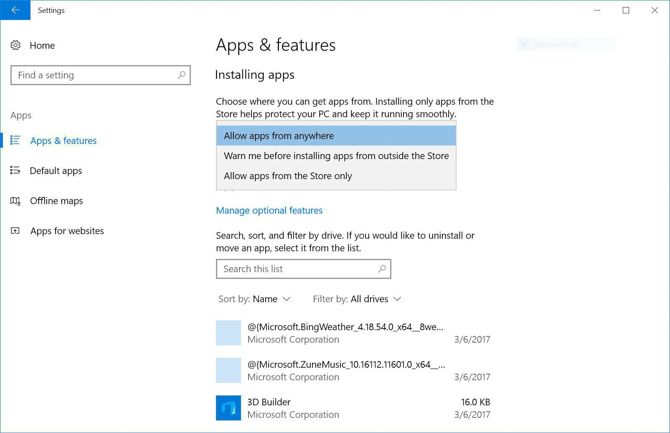Click the Default apps sidebar icon

tap(15, 171)
